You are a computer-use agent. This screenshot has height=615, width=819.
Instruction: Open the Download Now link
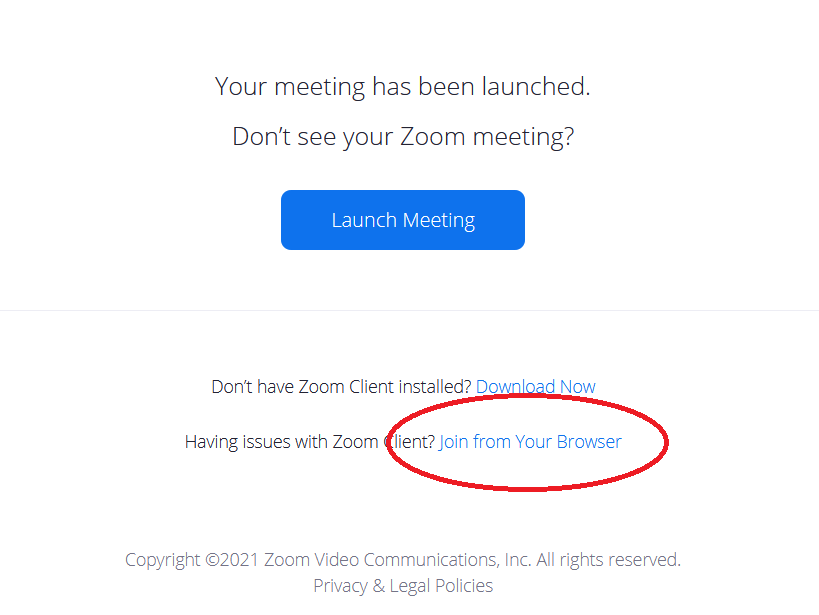(535, 387)
